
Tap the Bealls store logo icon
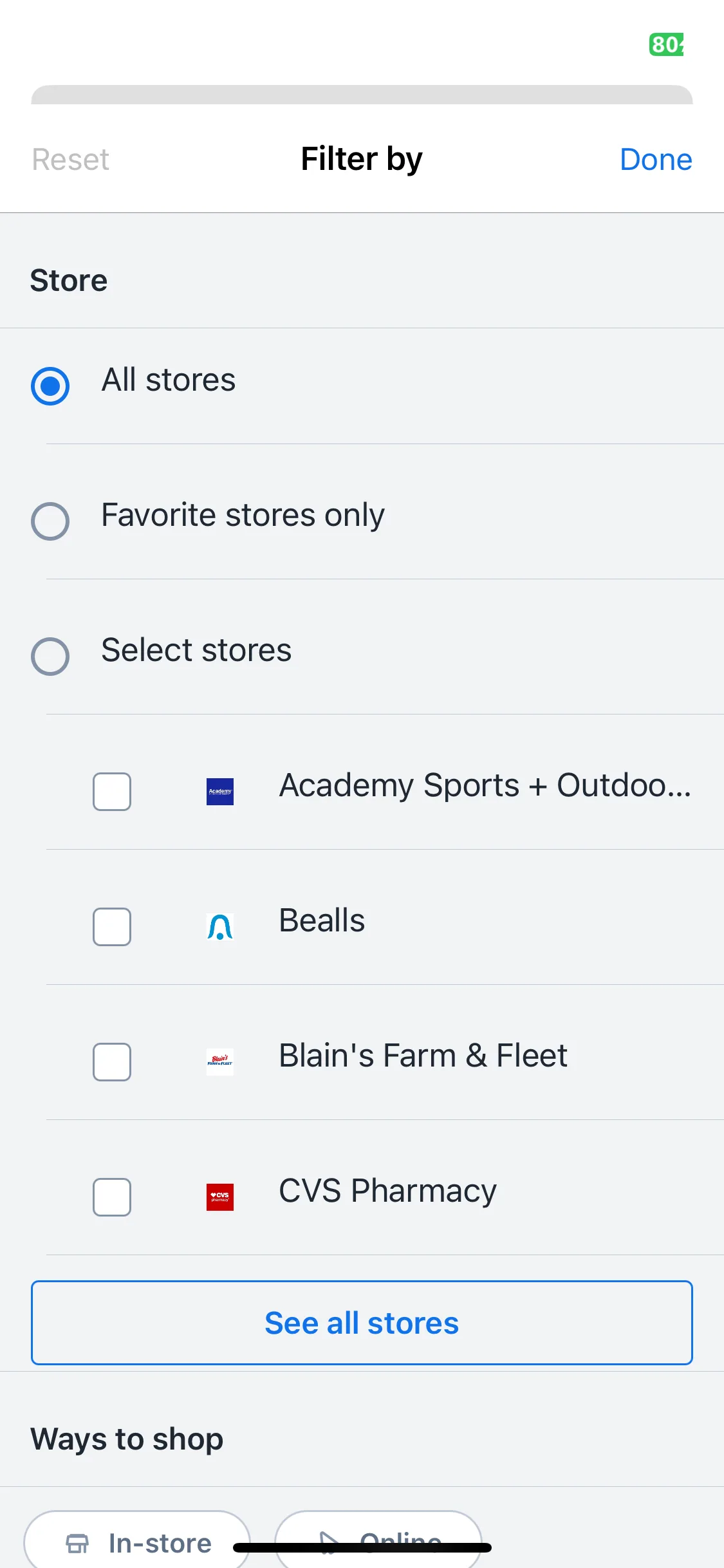click(x=220, y=927)
